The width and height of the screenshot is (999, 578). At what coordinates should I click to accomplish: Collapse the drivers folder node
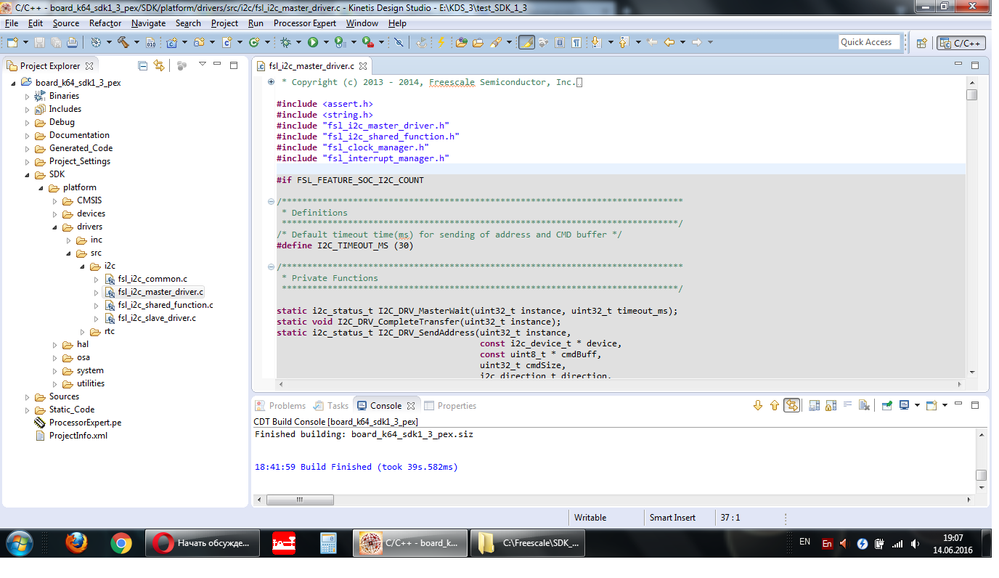pos(55,227)
